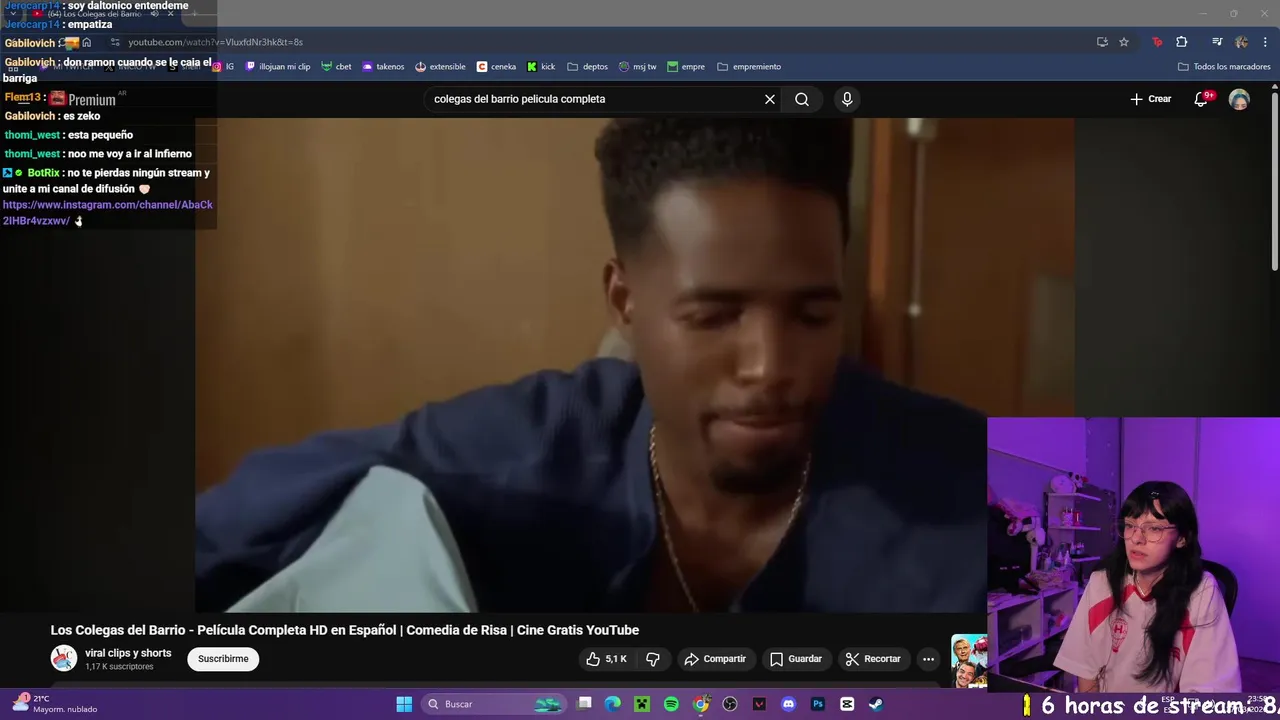Screen dimensions: 1280x720
Task: Click the browser address bar URL
Action: pos(215,42)
